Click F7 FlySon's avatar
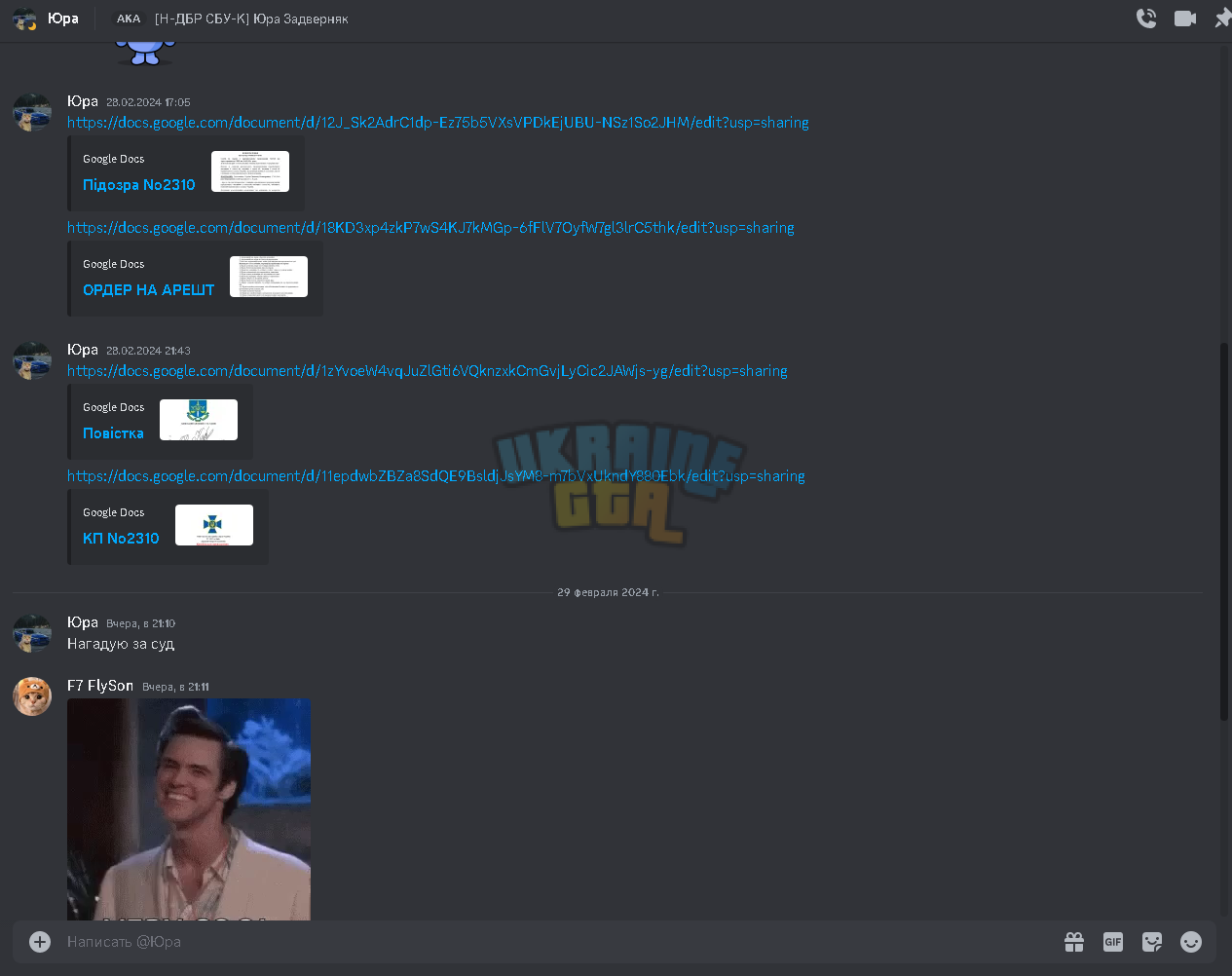 pos(32,696)
